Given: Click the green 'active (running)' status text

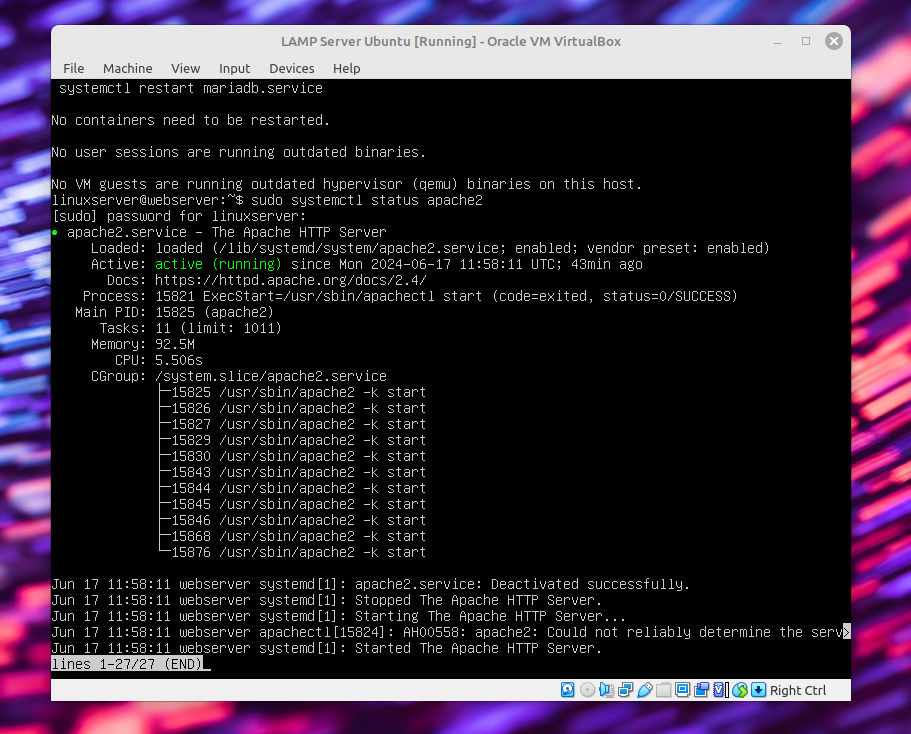Looking at the screenshot, I should (x=218, y=264).
